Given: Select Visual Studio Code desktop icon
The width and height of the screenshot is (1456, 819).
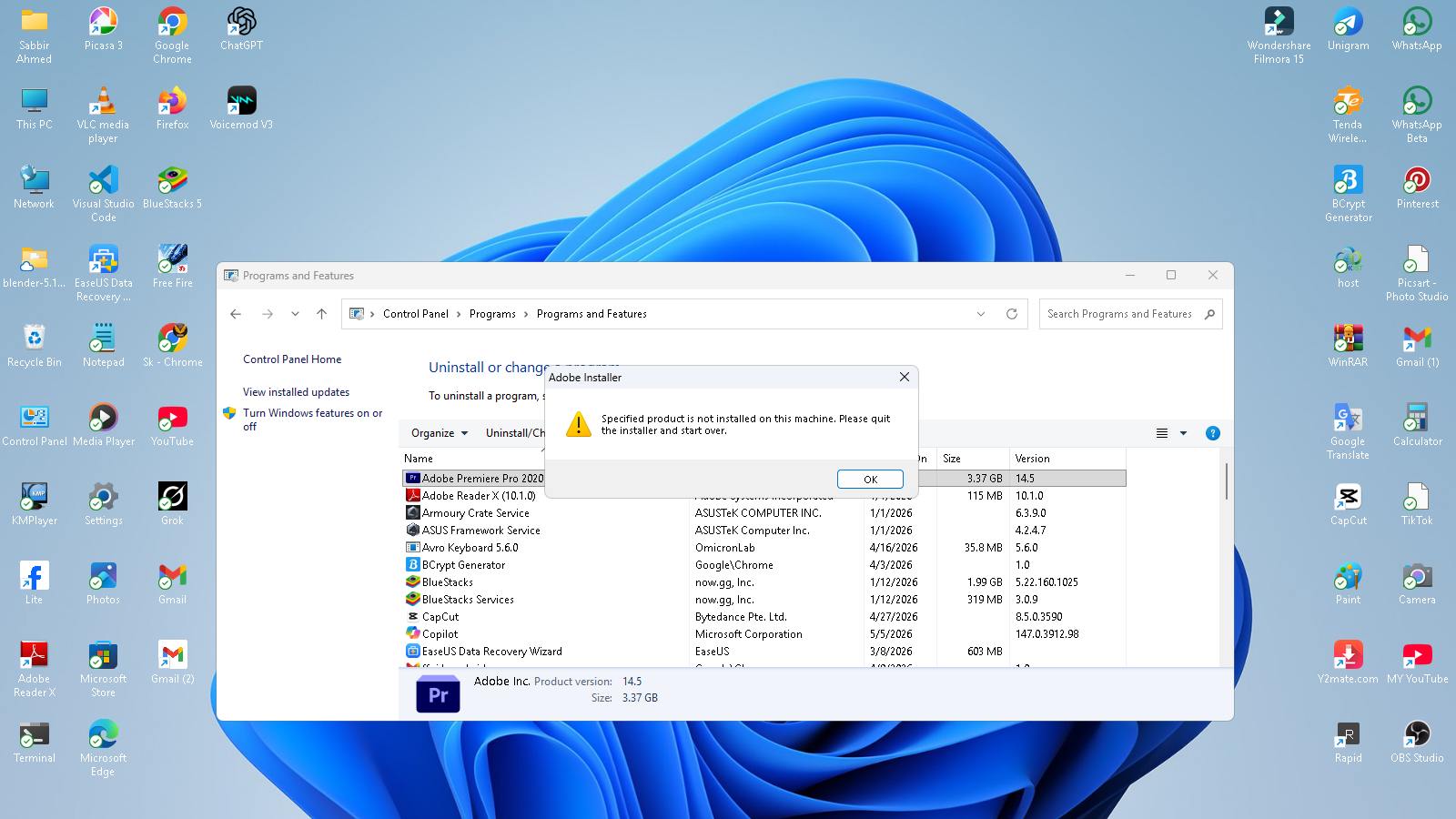Looking at the screenshot, I should tap(103, 194).
